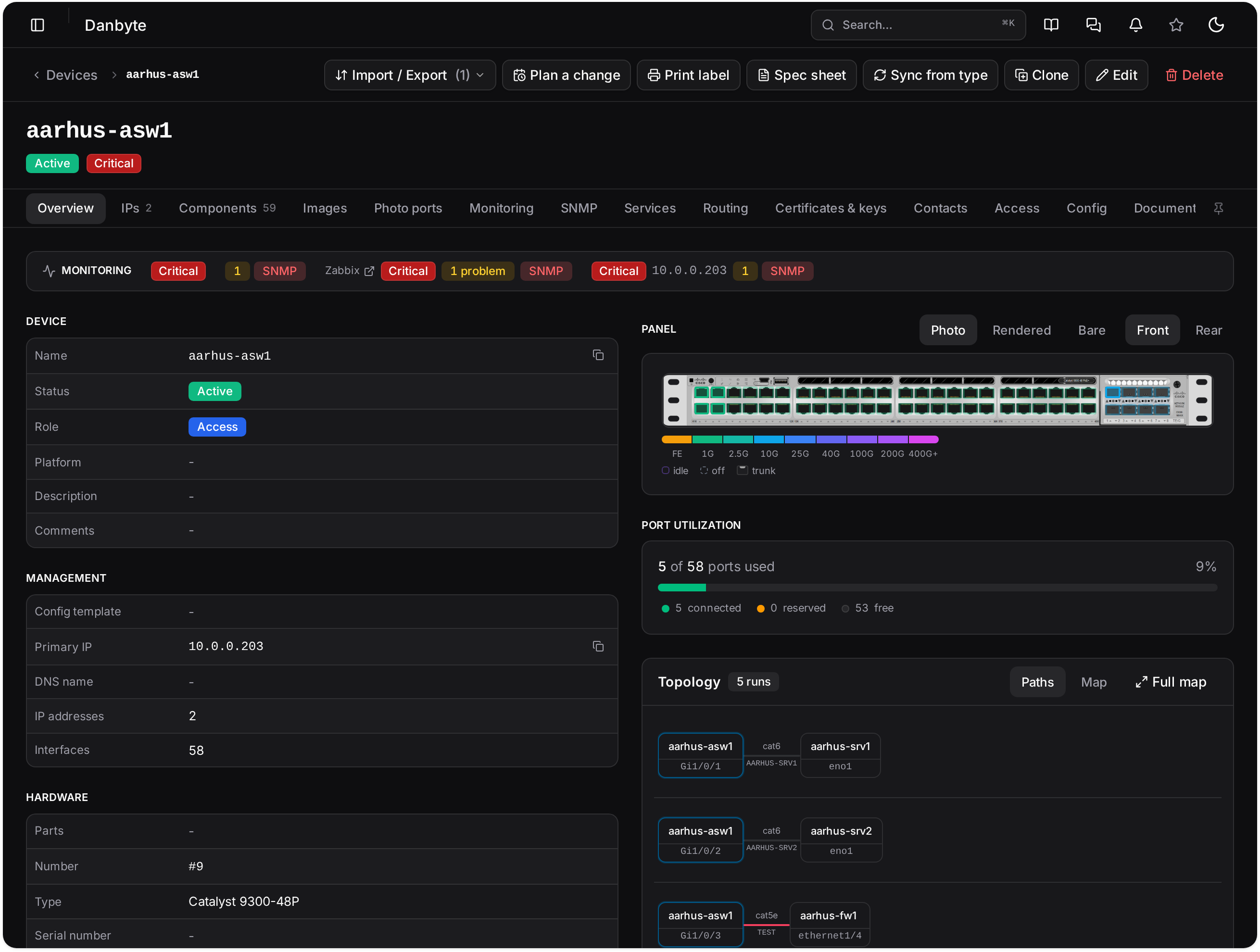Clone this device
This screenshot has width=1260, height=952.
coord(1041,75)
